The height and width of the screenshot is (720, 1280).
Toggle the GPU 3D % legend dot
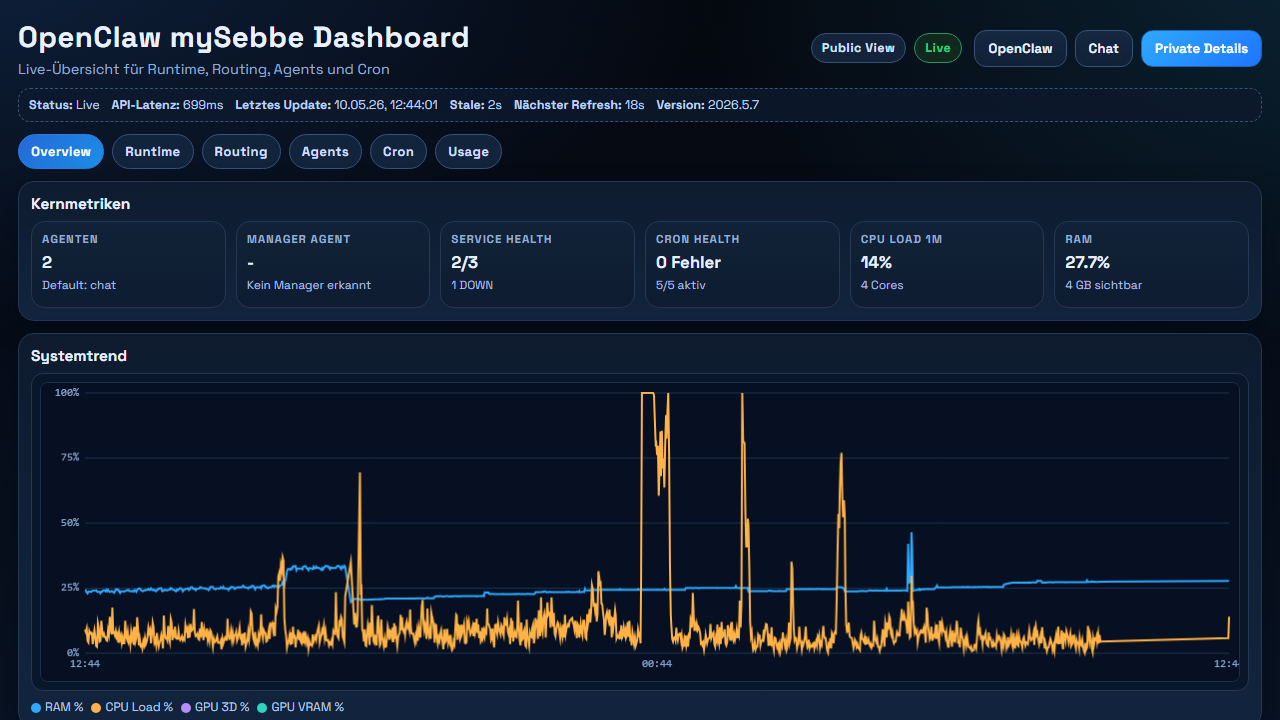click(x=186, y=708)
